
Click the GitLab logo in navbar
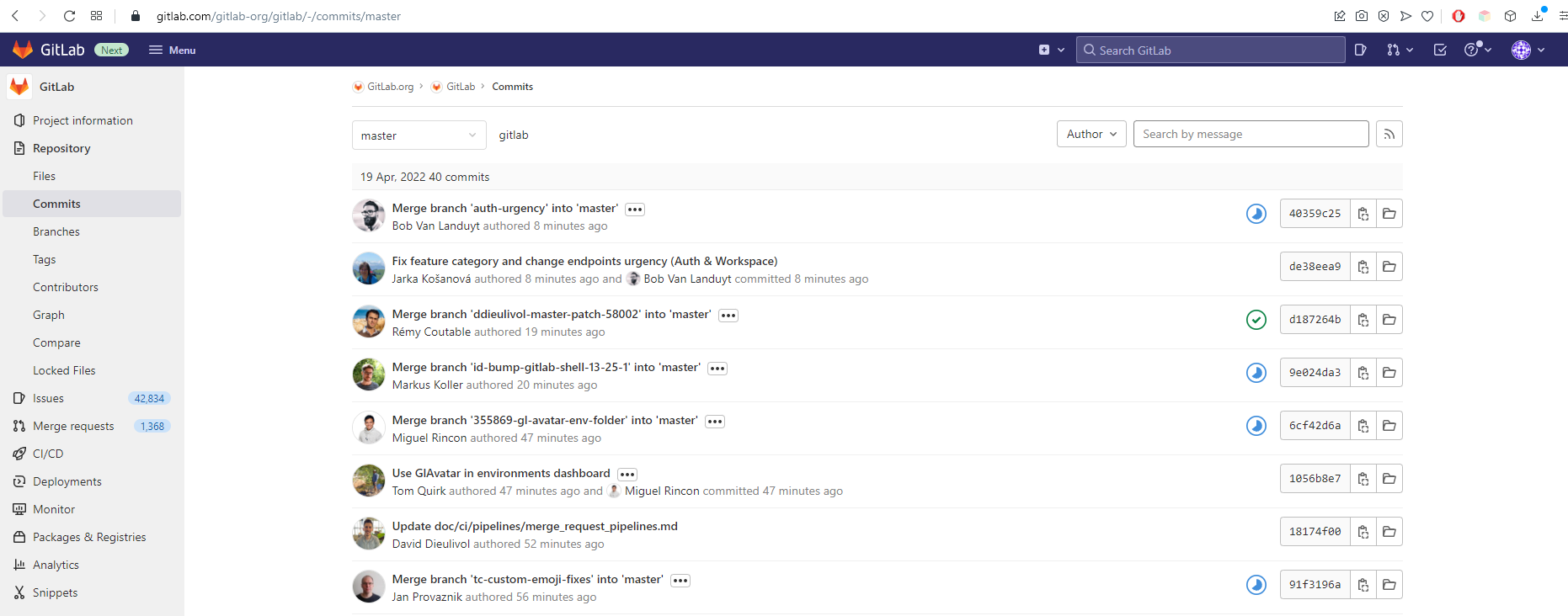click(x=23, y=50)
